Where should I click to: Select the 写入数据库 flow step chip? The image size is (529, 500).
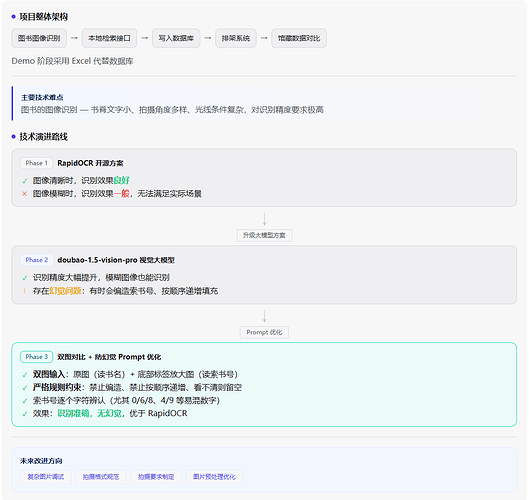pos(176,38)
